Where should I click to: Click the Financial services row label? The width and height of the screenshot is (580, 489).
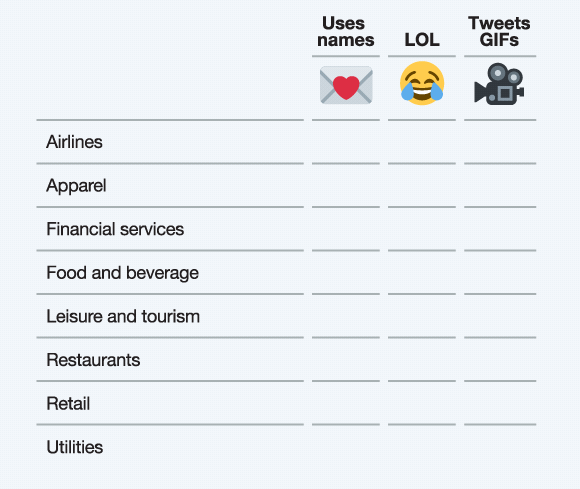click(115, 229)
